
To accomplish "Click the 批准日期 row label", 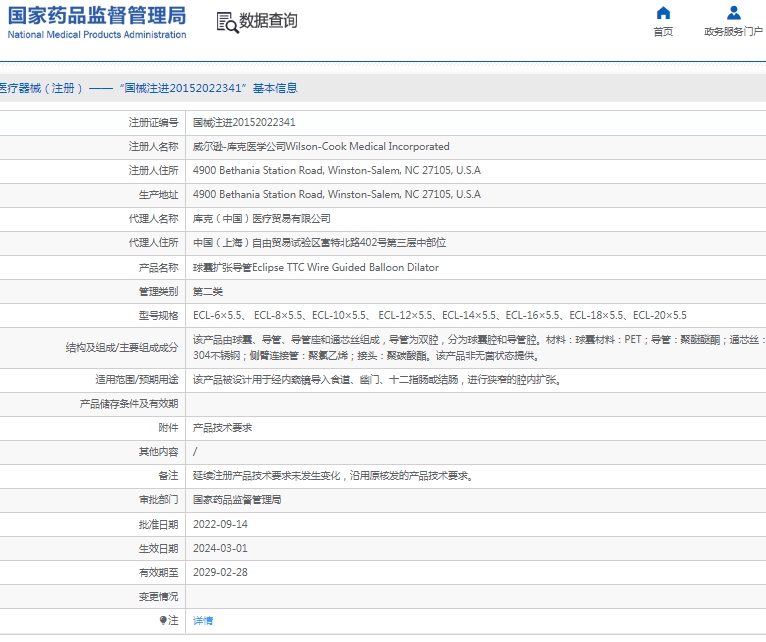I will (x=158, y=524).
